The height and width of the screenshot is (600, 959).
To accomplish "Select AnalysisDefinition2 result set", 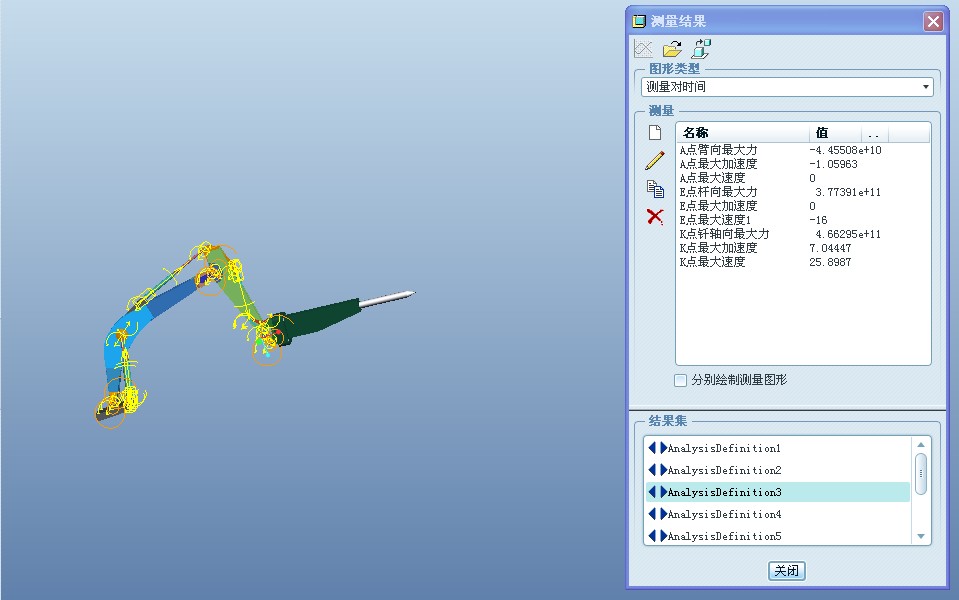I will pos(778,470).
